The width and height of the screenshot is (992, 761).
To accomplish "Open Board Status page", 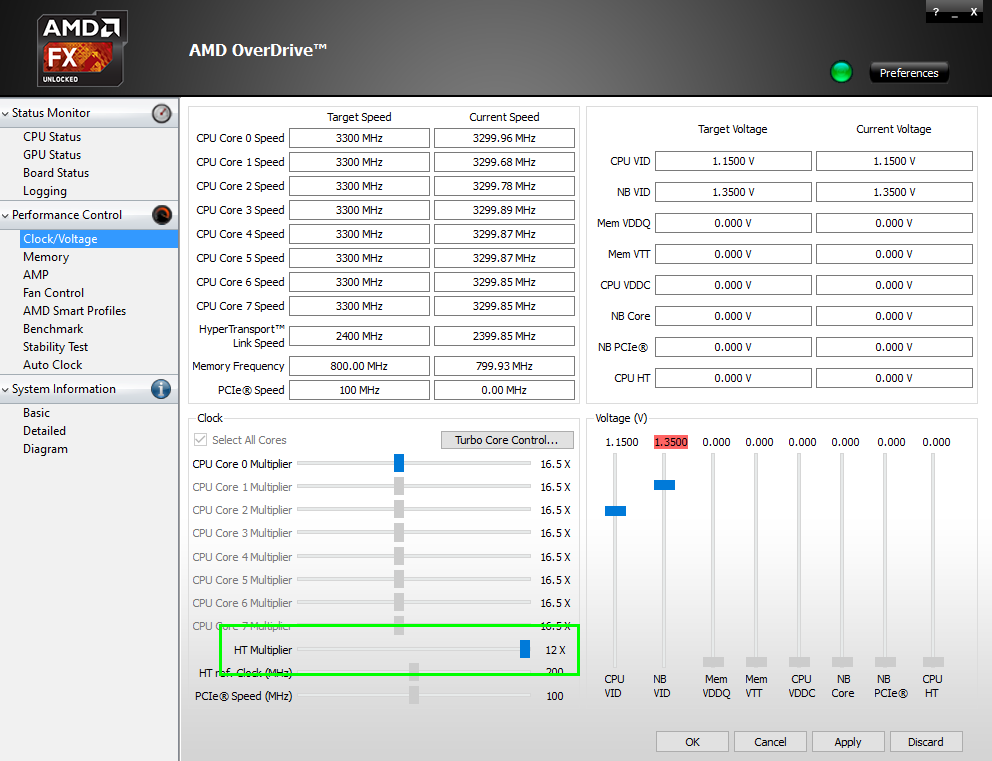I will point(56,173).
